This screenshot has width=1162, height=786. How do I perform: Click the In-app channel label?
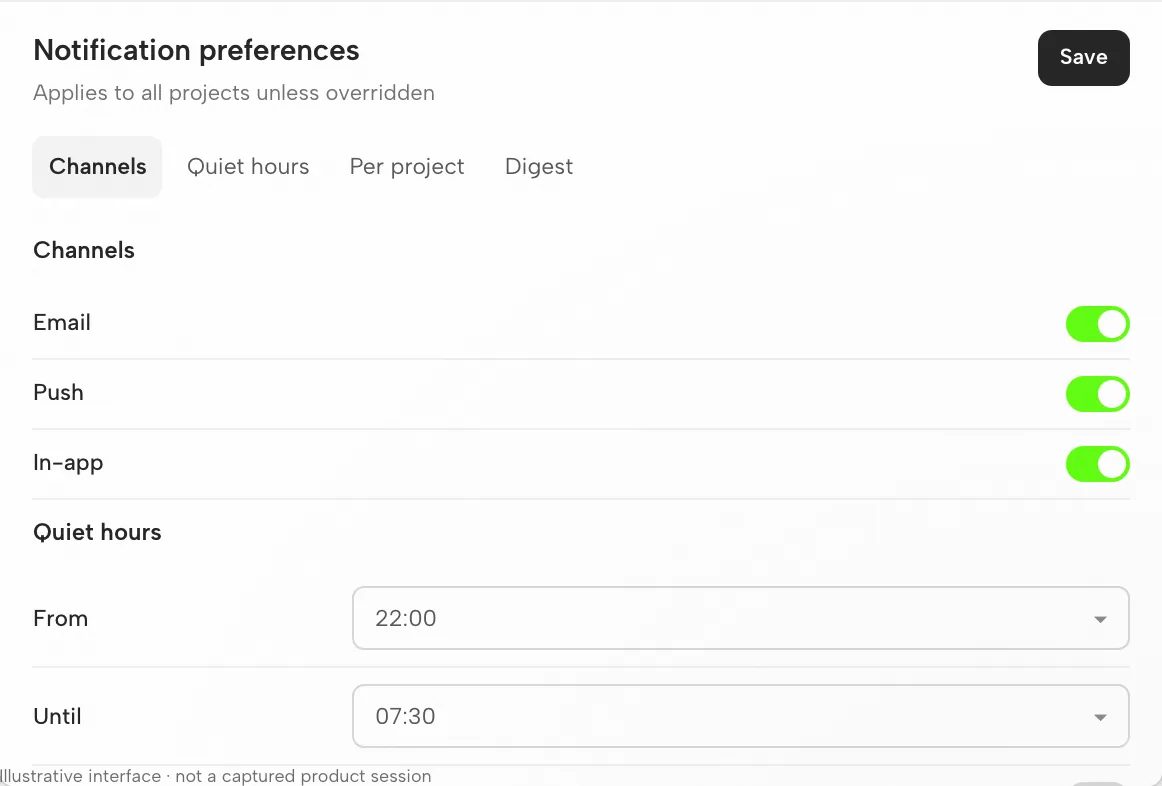pos(68,463)
